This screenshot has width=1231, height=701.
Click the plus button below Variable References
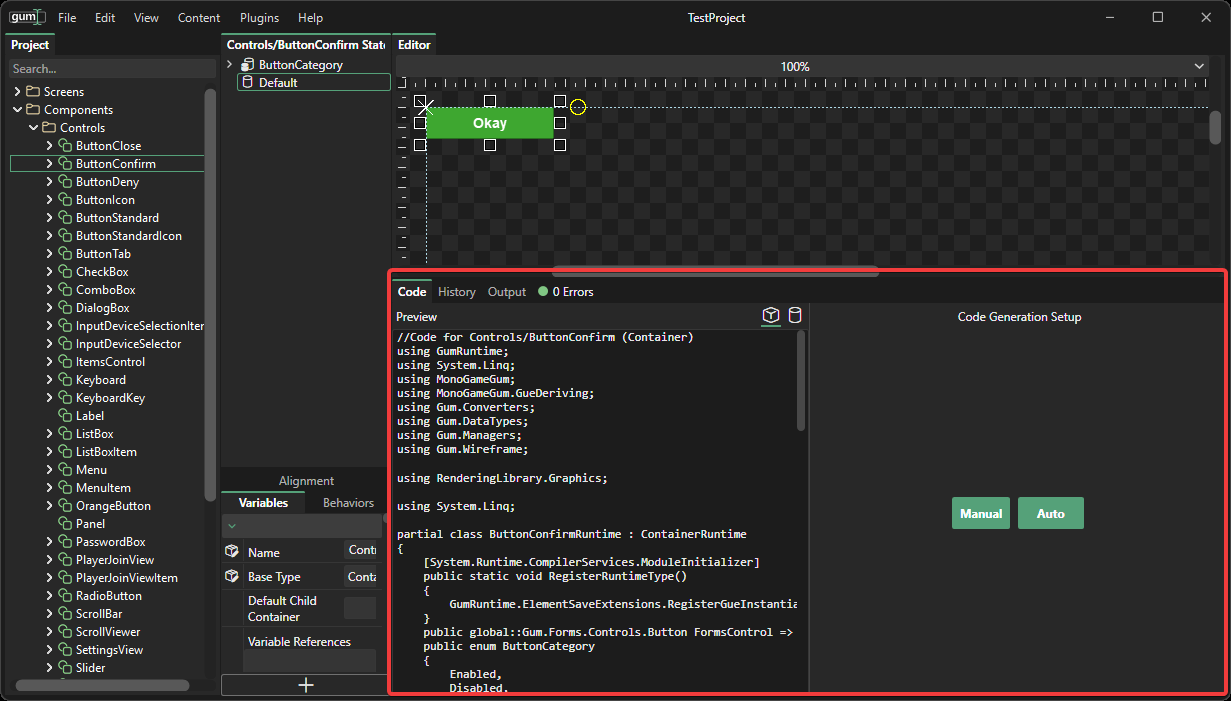tap(306, 685)
